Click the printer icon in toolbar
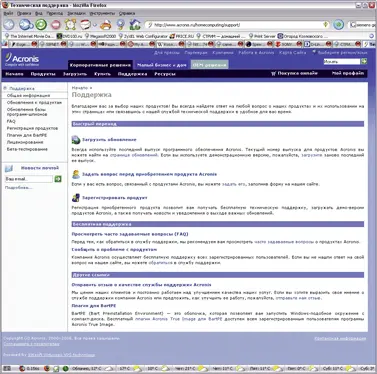377x374 pixels. tap(106, 25)
